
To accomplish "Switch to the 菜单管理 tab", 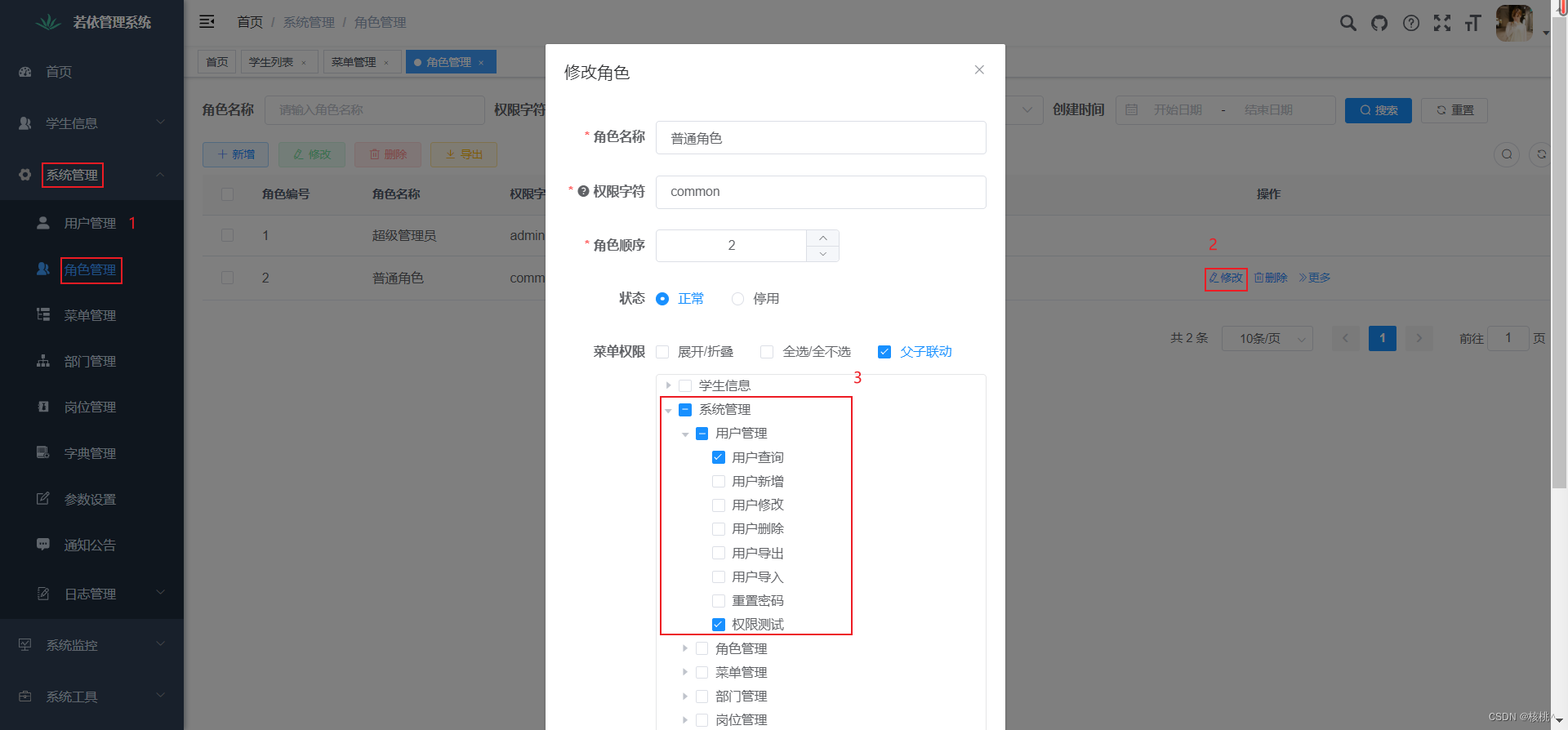I will pos(354,62).
